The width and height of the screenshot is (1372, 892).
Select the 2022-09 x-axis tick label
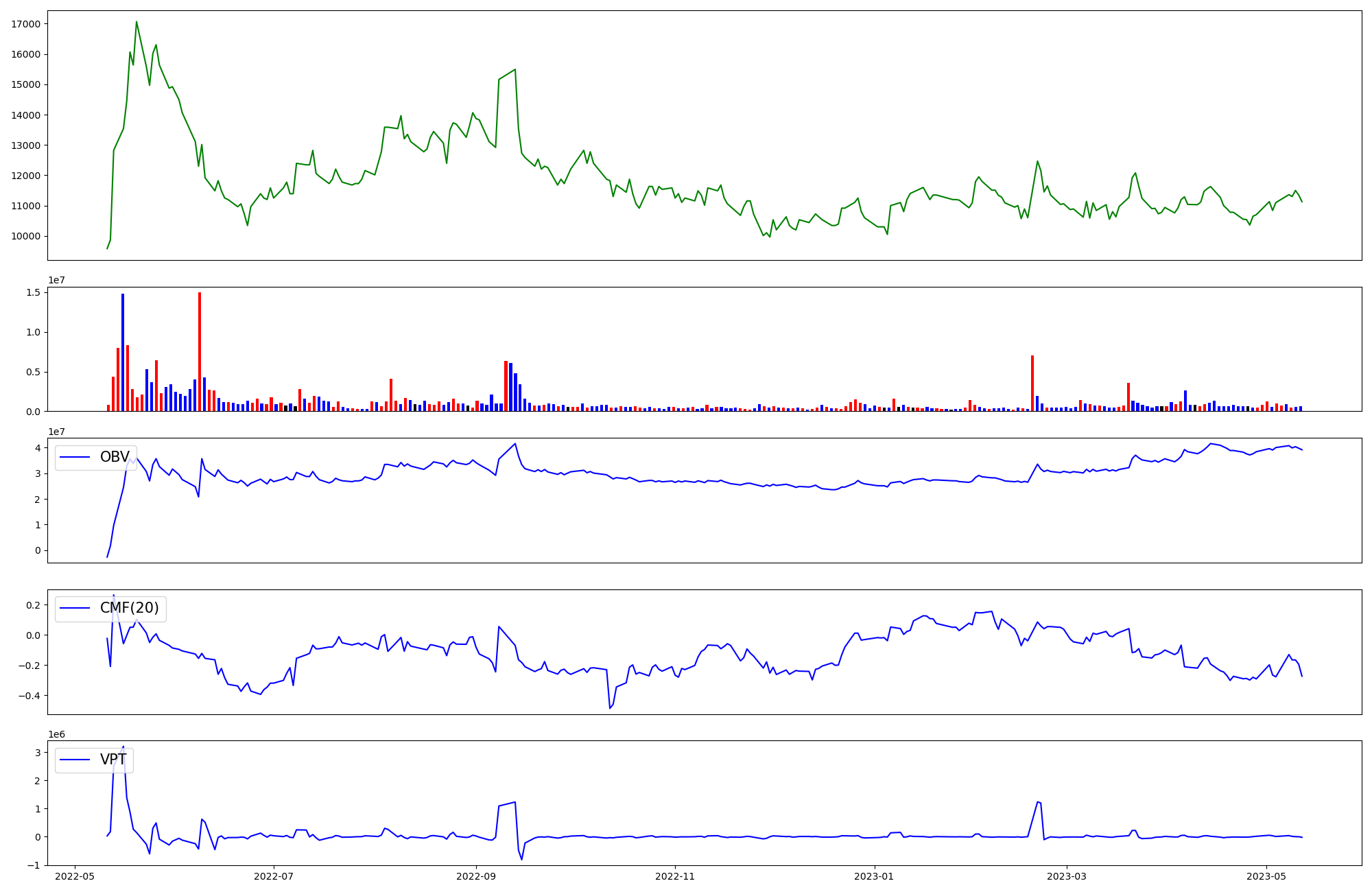(476, 876)
